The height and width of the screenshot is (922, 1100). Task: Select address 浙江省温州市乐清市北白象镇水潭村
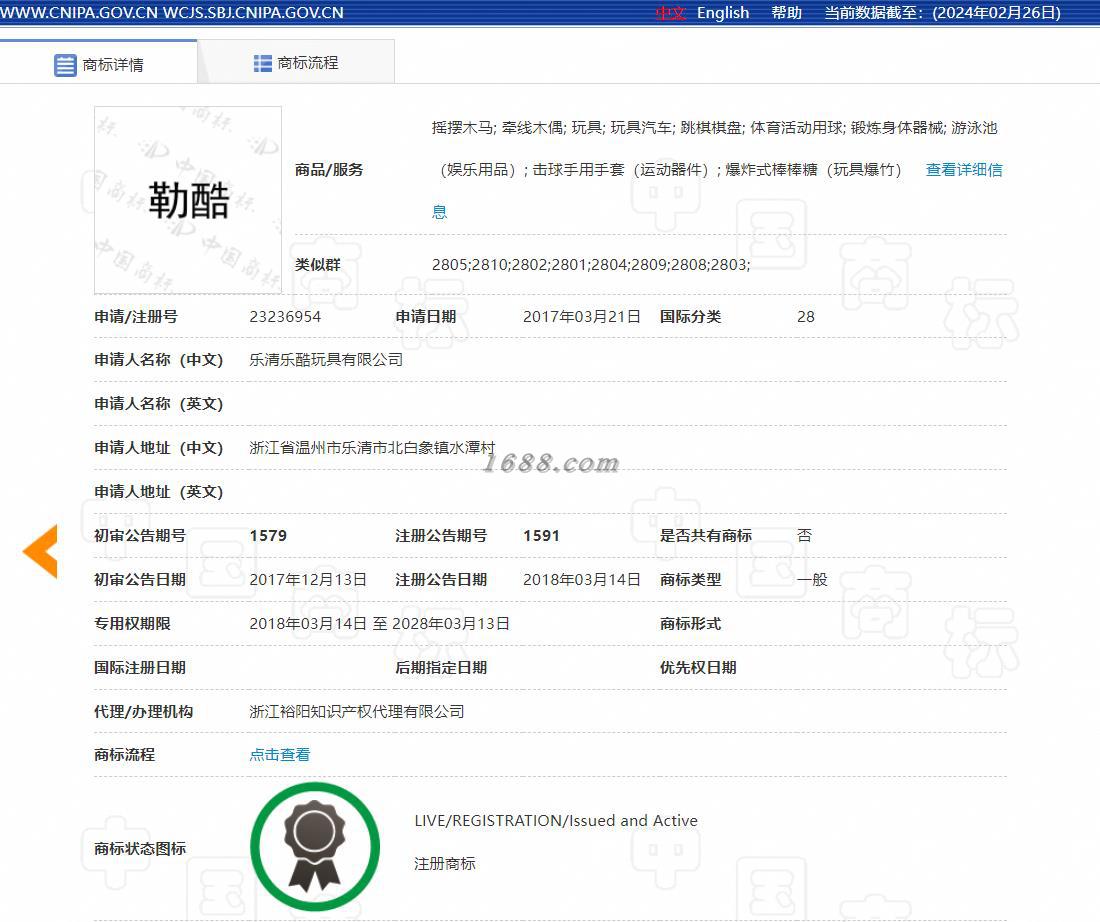coord(373,448)
